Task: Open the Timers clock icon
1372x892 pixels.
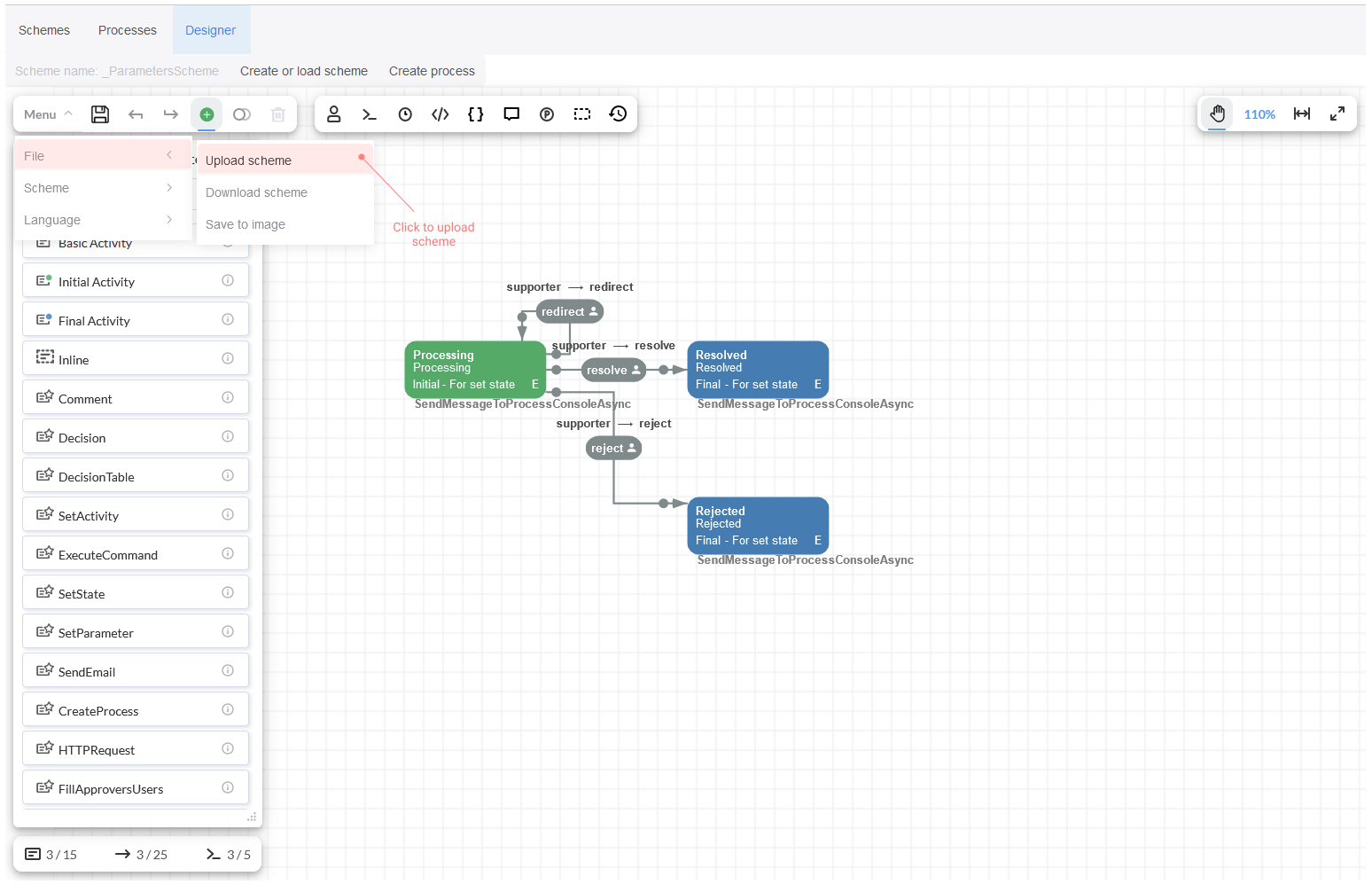Action: tap(405, 114)
